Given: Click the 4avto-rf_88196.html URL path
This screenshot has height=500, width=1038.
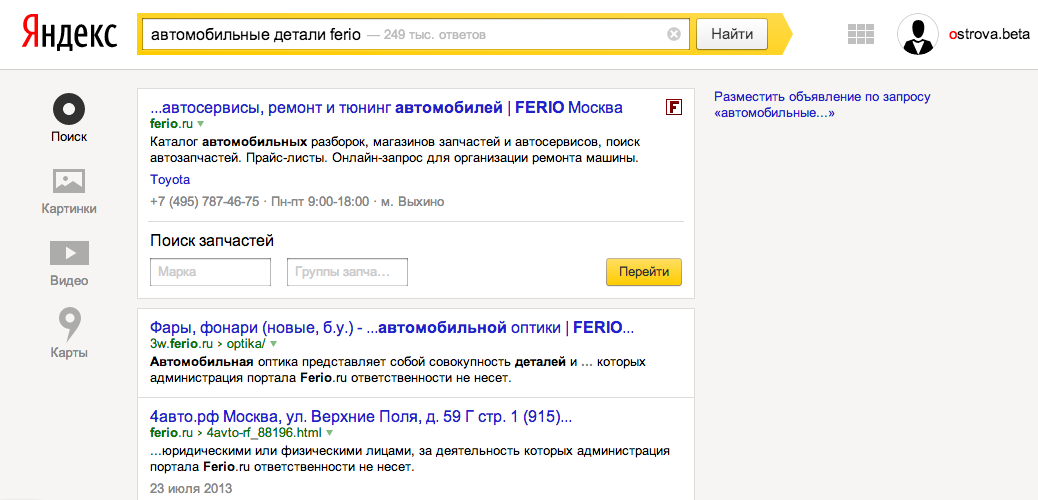Looking at the screenshot, I should [263, 433].
